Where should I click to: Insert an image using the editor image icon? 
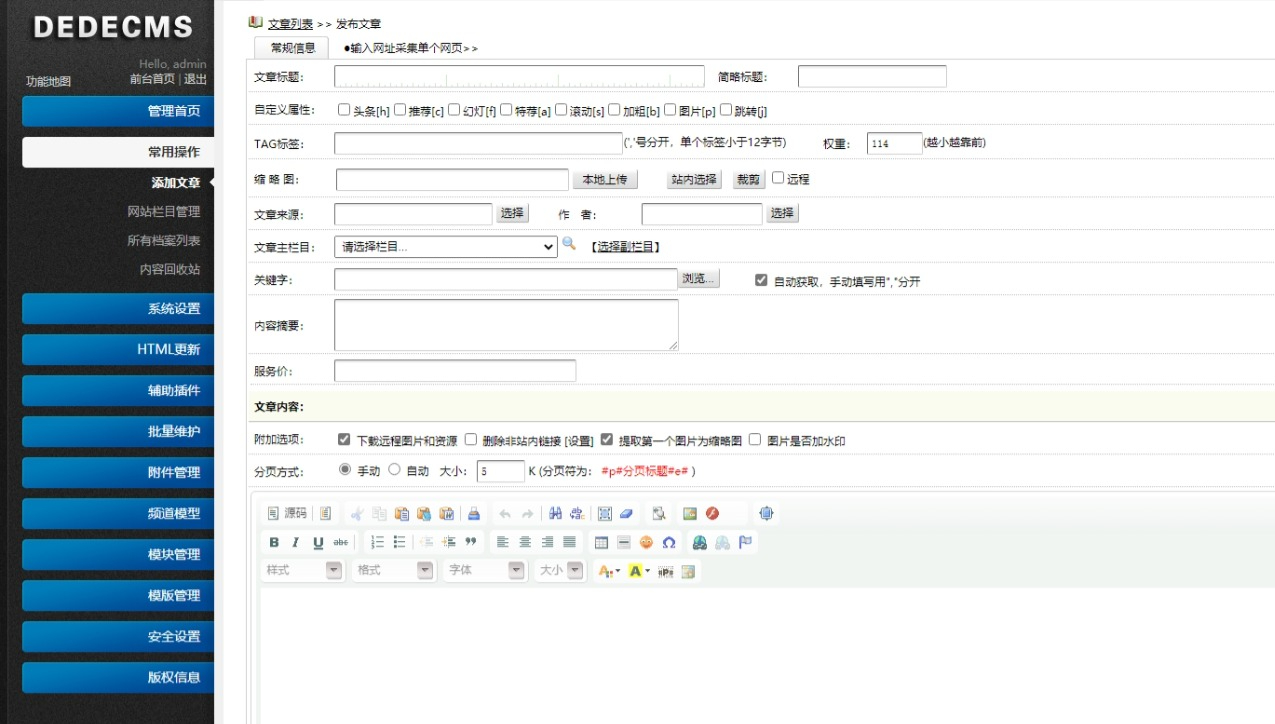pyautogui.click(x=690, y=513)
